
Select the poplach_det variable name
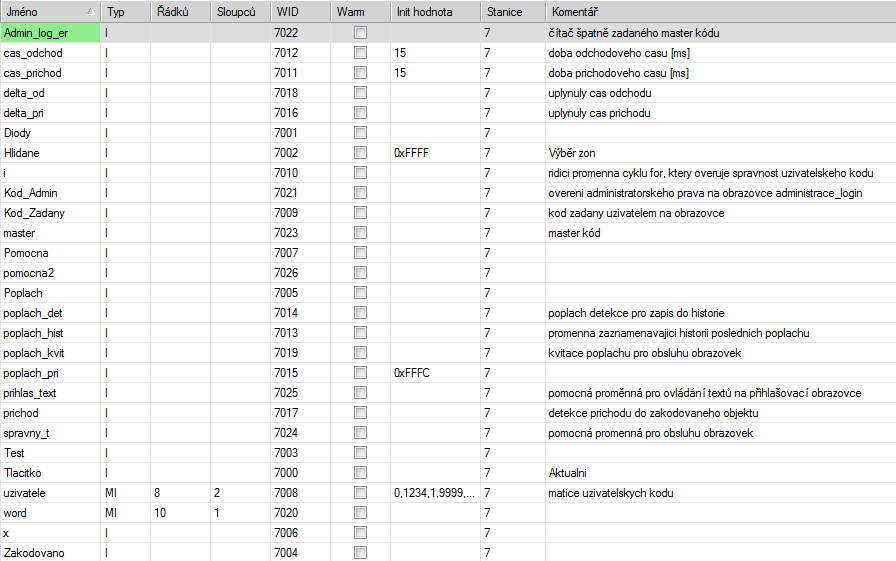(x=33, y=313)
